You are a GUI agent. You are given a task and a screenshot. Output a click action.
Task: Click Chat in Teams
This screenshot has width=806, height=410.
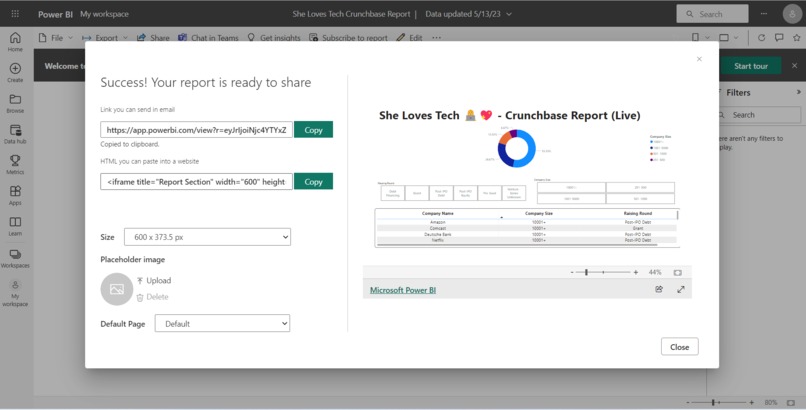(x=208, y=38)
